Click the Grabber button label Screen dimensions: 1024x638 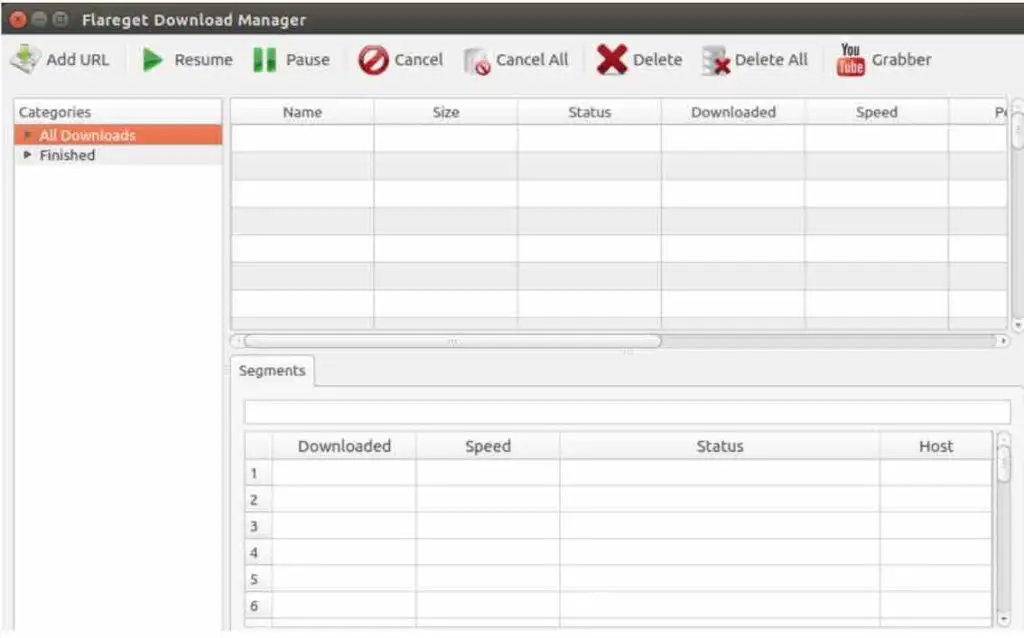click(902, 59)
